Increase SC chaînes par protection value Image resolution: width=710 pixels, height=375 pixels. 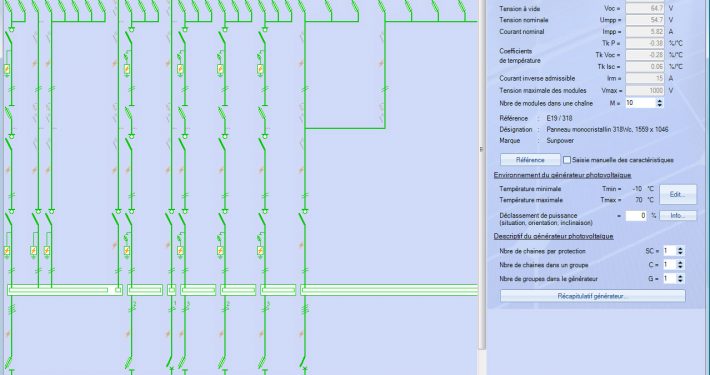680,249
